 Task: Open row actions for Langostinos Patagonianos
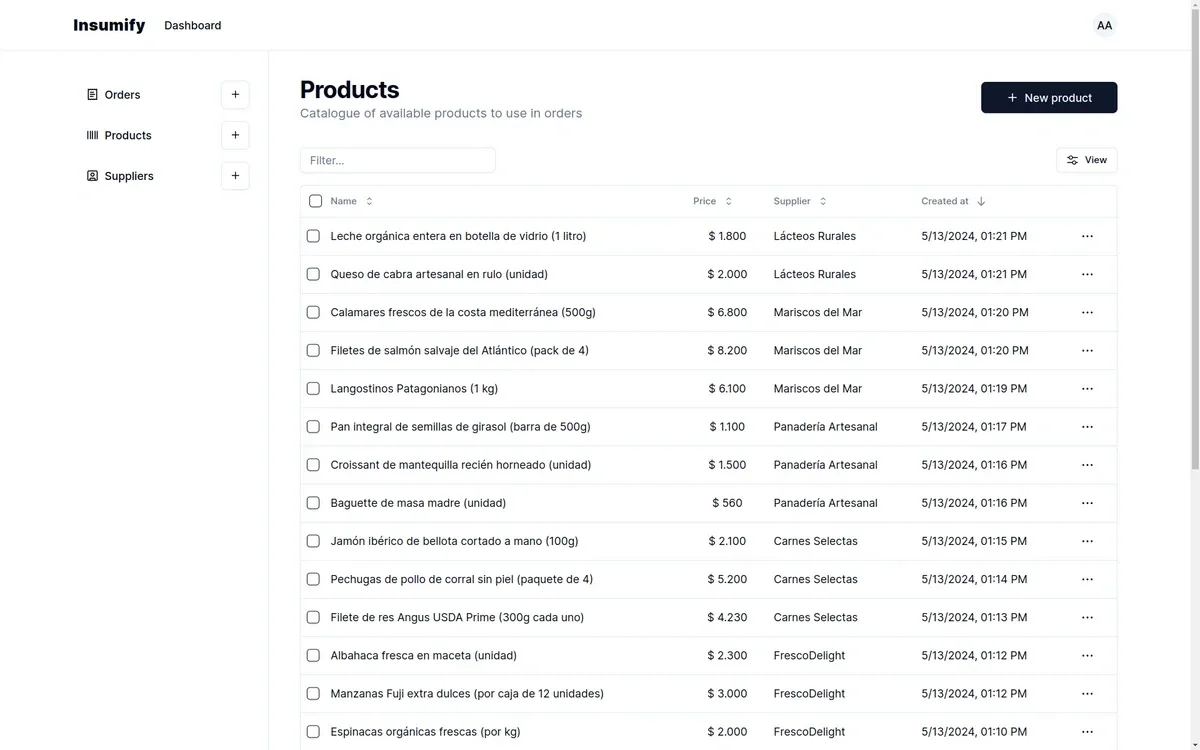(1087, 388)
